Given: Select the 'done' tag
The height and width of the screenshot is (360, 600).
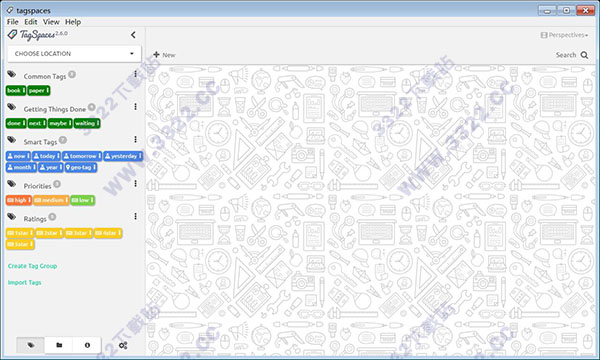Looking at the screenshot, I should pyautogui.click(x=16, y=123).
